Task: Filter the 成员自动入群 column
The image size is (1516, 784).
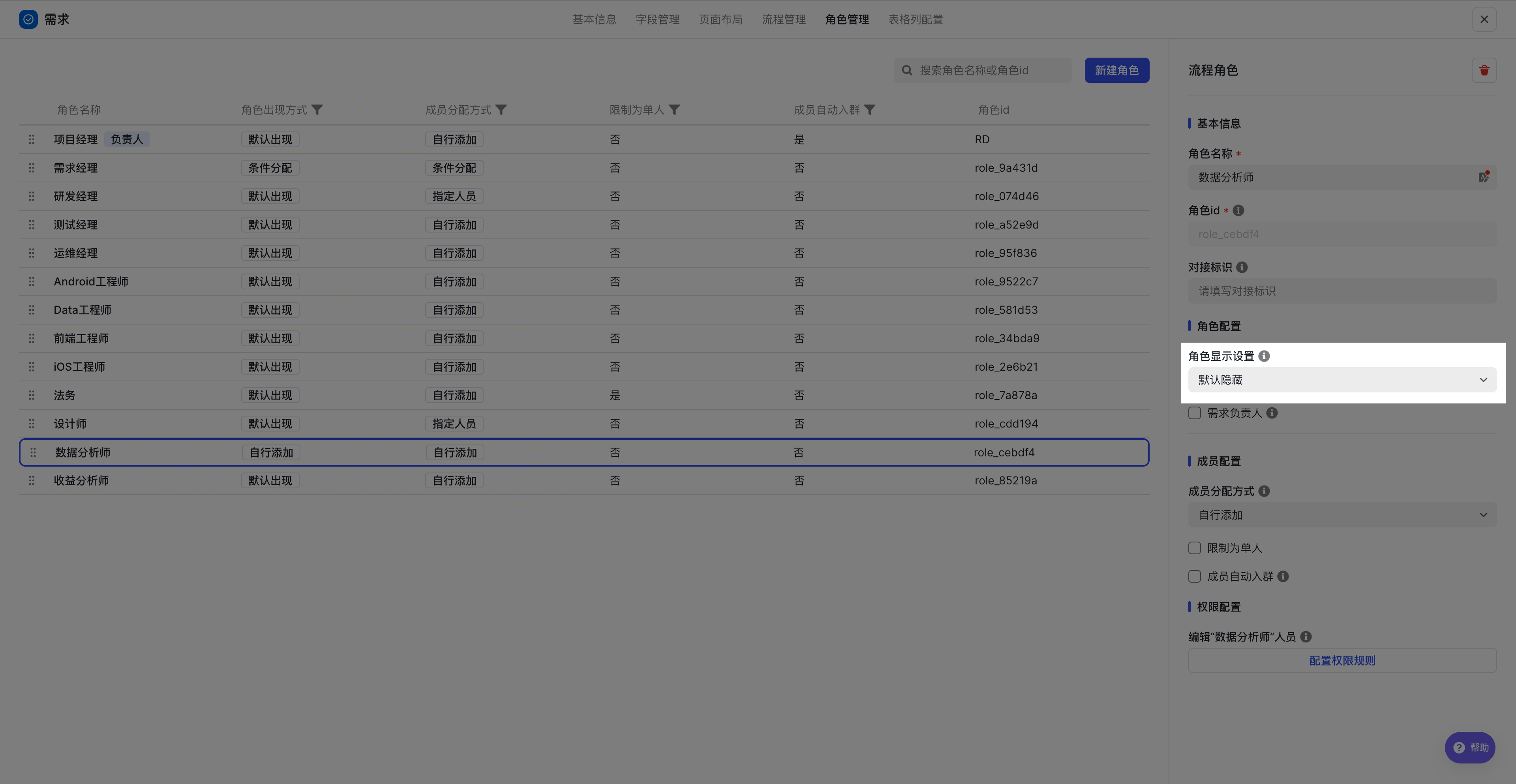Action: point(870,110)
